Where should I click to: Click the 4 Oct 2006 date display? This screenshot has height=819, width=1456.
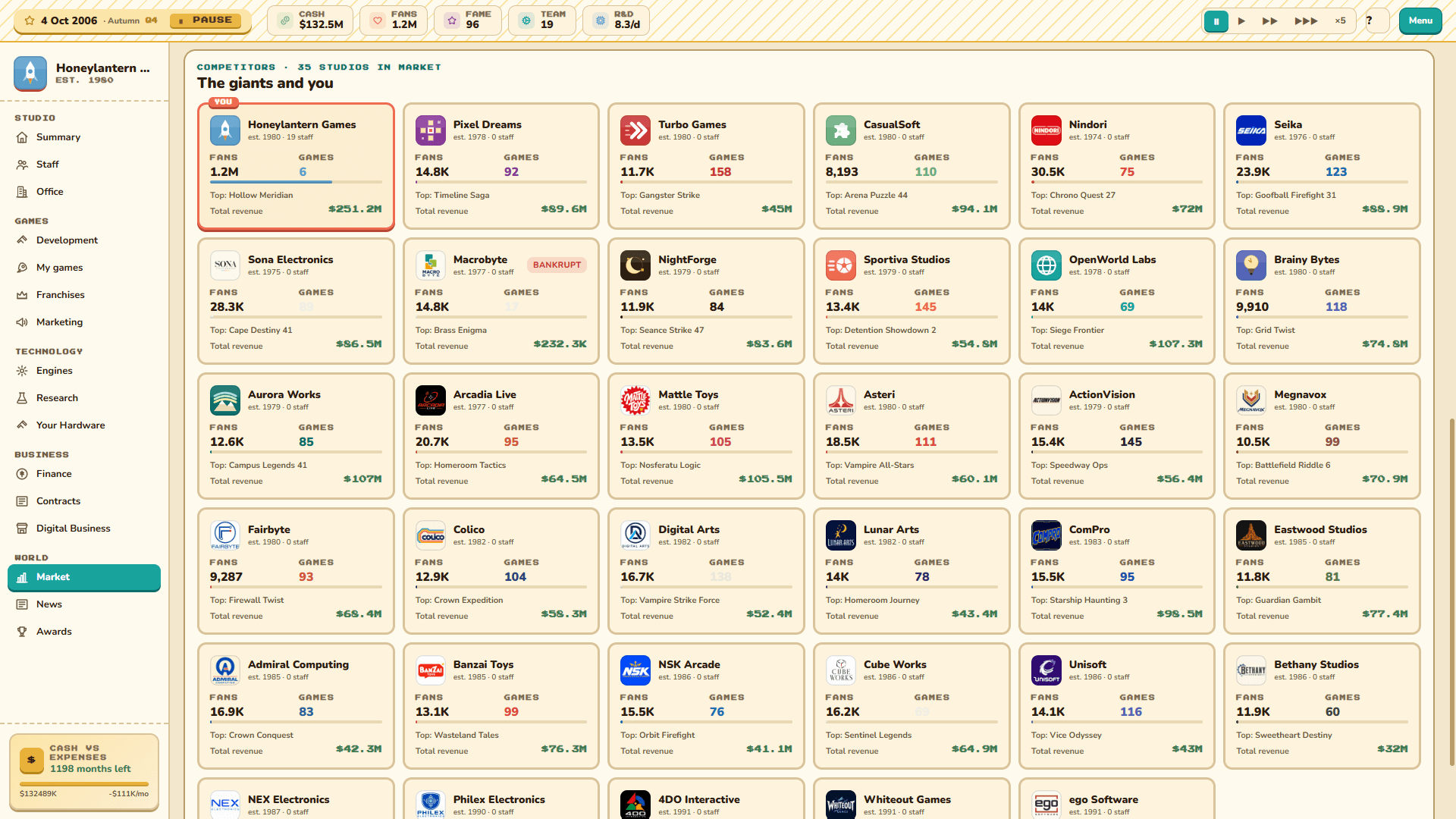pos(69,20)
